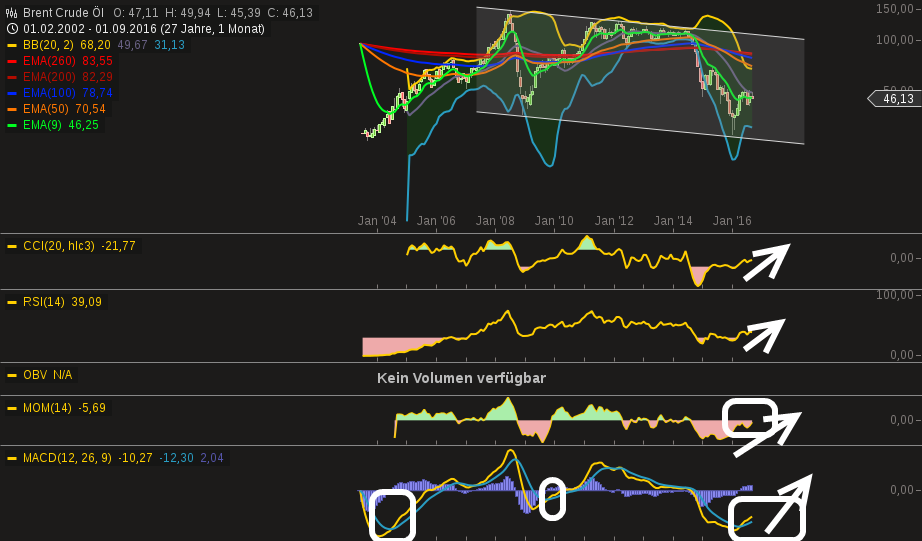Click the EMA(200) 82,29 legend entry
The width and height of the screenshot is (922, 541).
tap(68, 77)
